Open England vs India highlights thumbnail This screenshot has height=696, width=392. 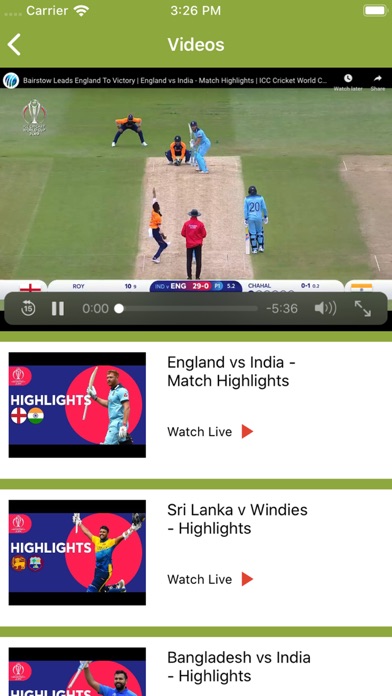[77, 405]
